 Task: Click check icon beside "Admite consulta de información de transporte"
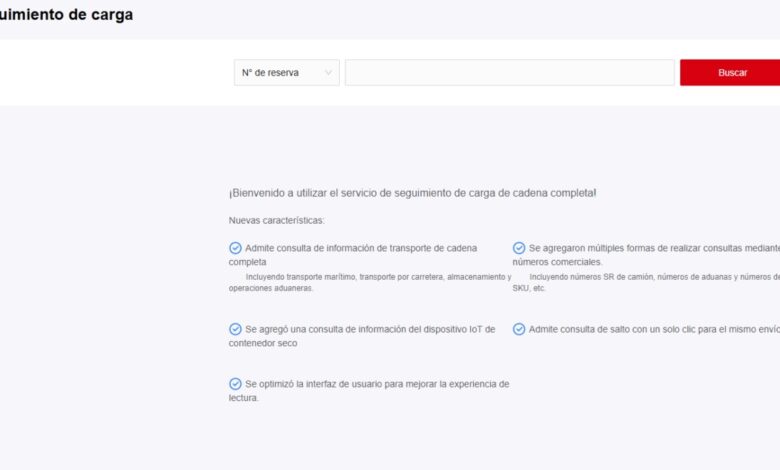click(x=235, y=248)
